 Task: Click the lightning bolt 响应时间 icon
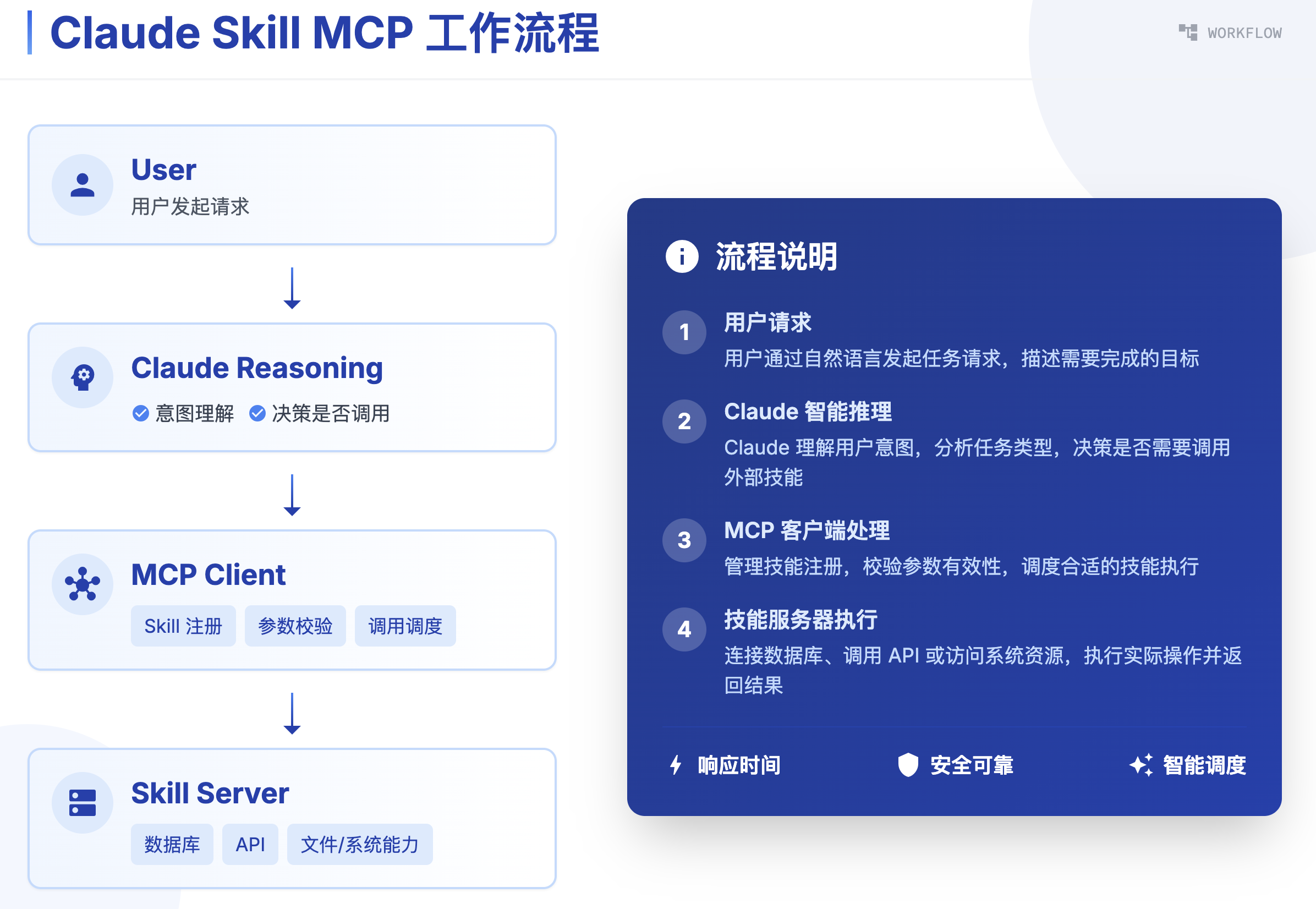(x=676, y=765)
